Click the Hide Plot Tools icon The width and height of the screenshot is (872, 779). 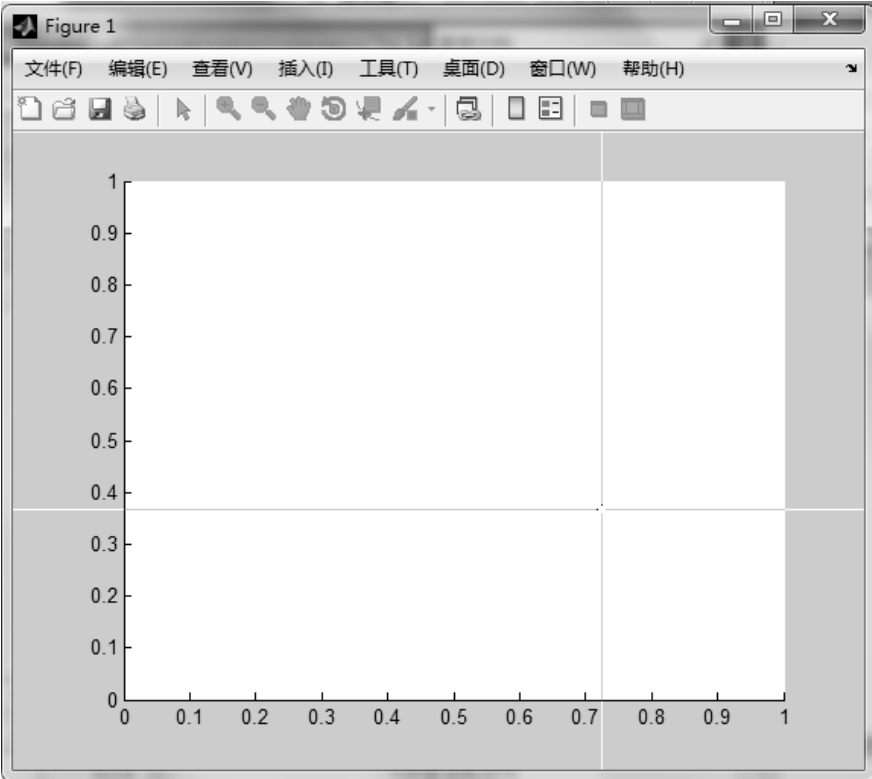tap(599, 109)
